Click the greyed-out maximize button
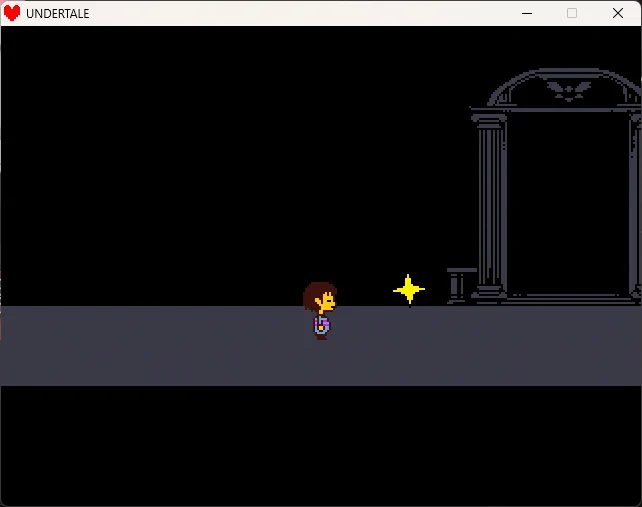Viewport: 642px width, 507px height. 572,13
